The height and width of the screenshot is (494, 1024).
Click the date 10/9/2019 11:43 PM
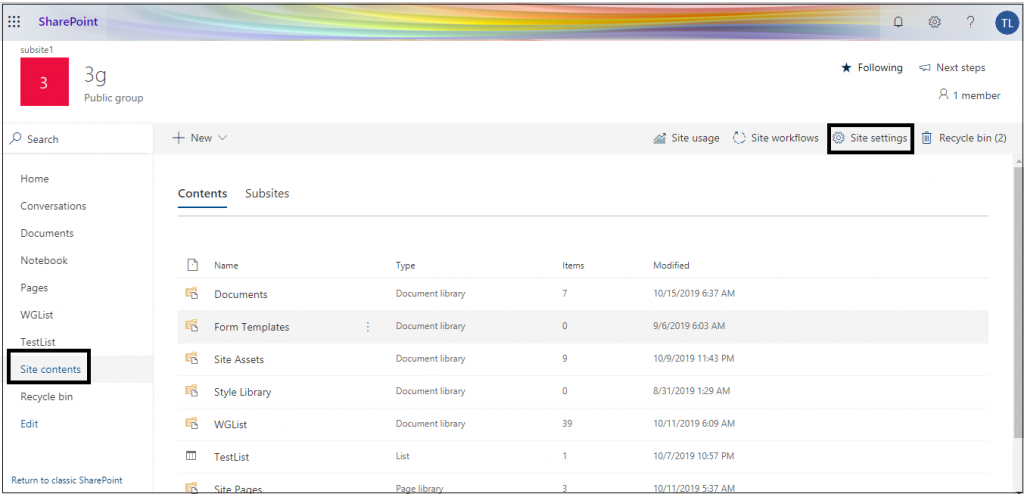coord(694,359)
